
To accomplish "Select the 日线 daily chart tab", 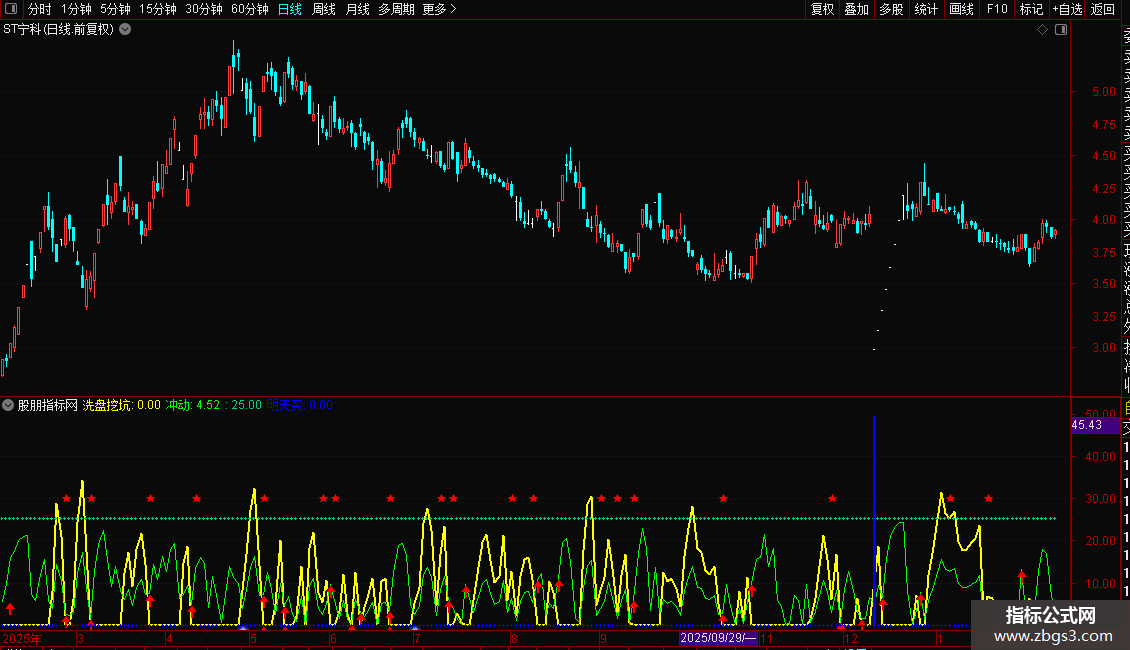I will pyautogui.click(x=290, y=9).
